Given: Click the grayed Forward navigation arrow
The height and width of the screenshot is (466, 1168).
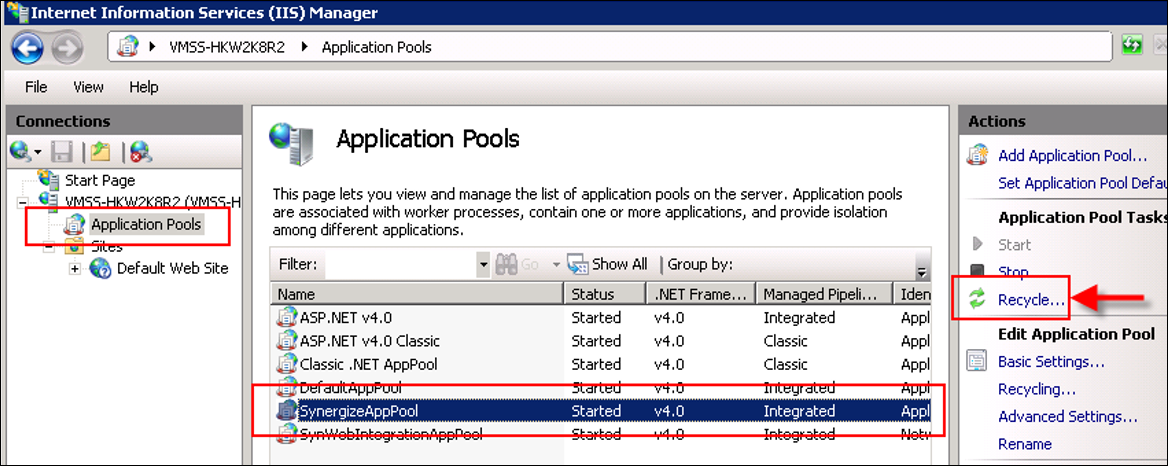Looking at the screenshot, I should pos(67,48).
